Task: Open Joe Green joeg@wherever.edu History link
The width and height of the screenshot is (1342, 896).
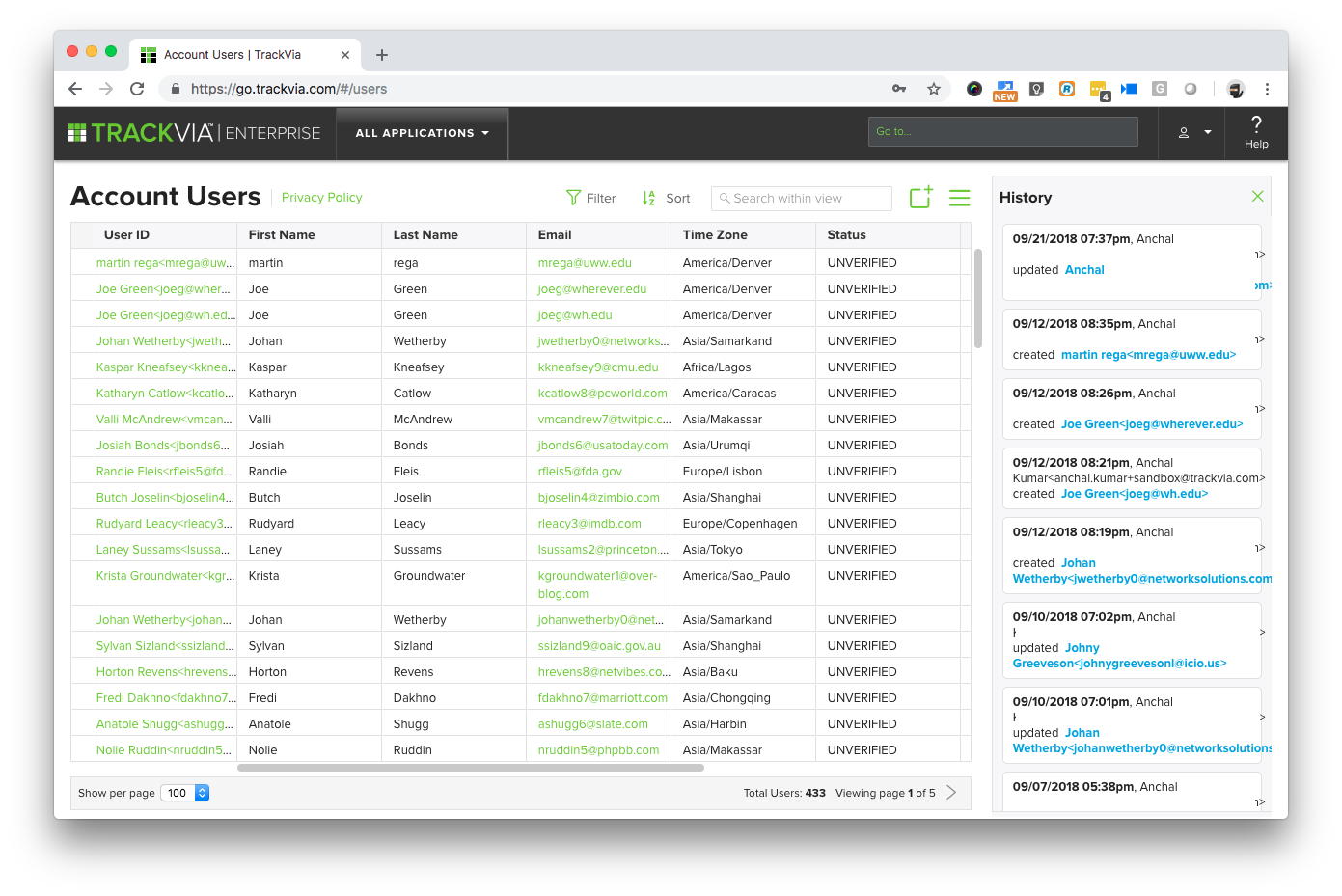Action: point(1152,424)
